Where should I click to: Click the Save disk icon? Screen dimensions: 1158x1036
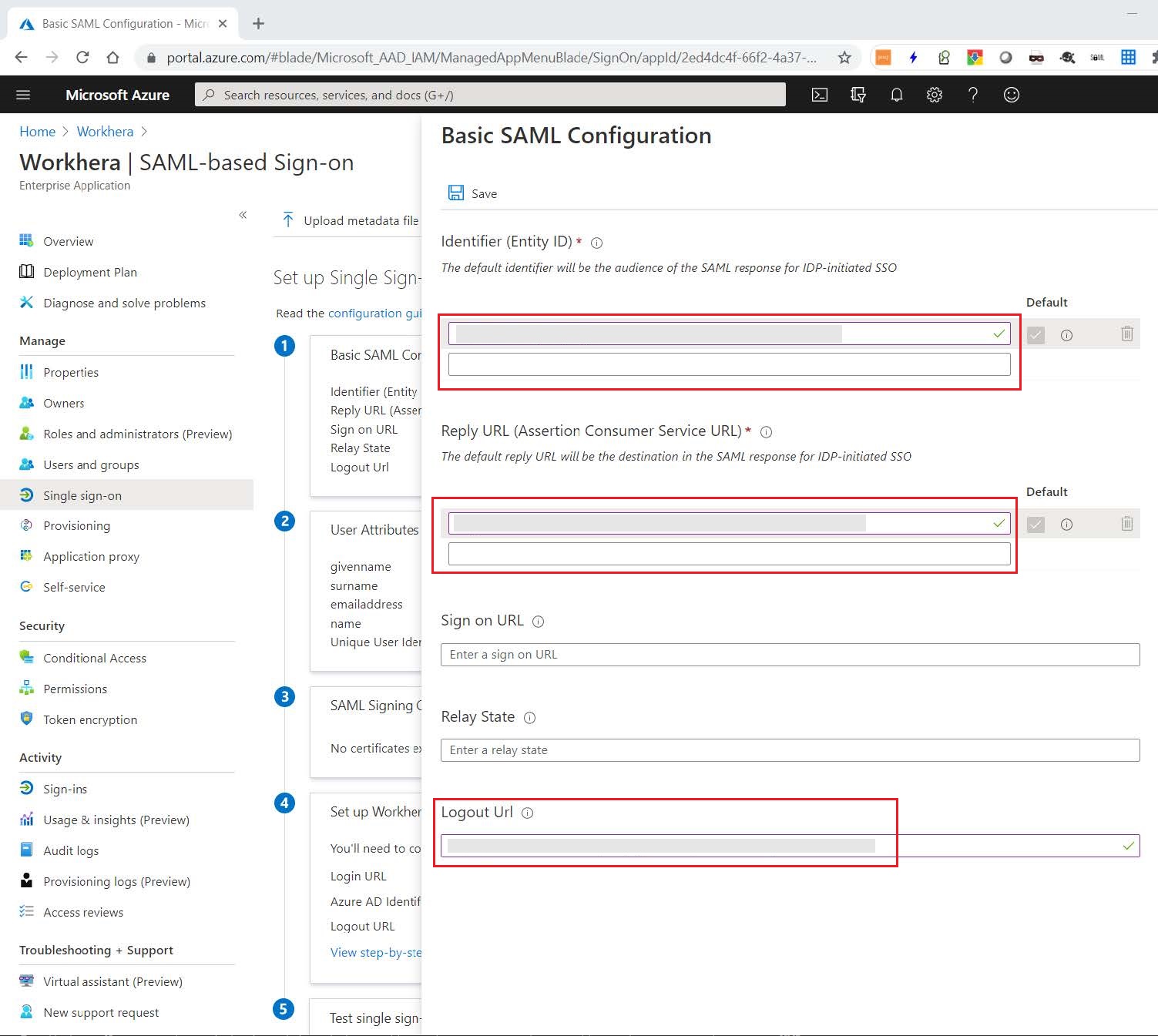coord(456,193)
